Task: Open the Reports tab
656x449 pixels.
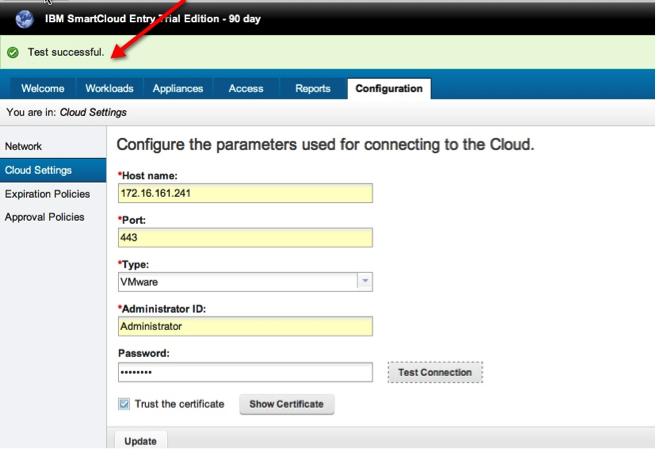Action: coord(313,89)
